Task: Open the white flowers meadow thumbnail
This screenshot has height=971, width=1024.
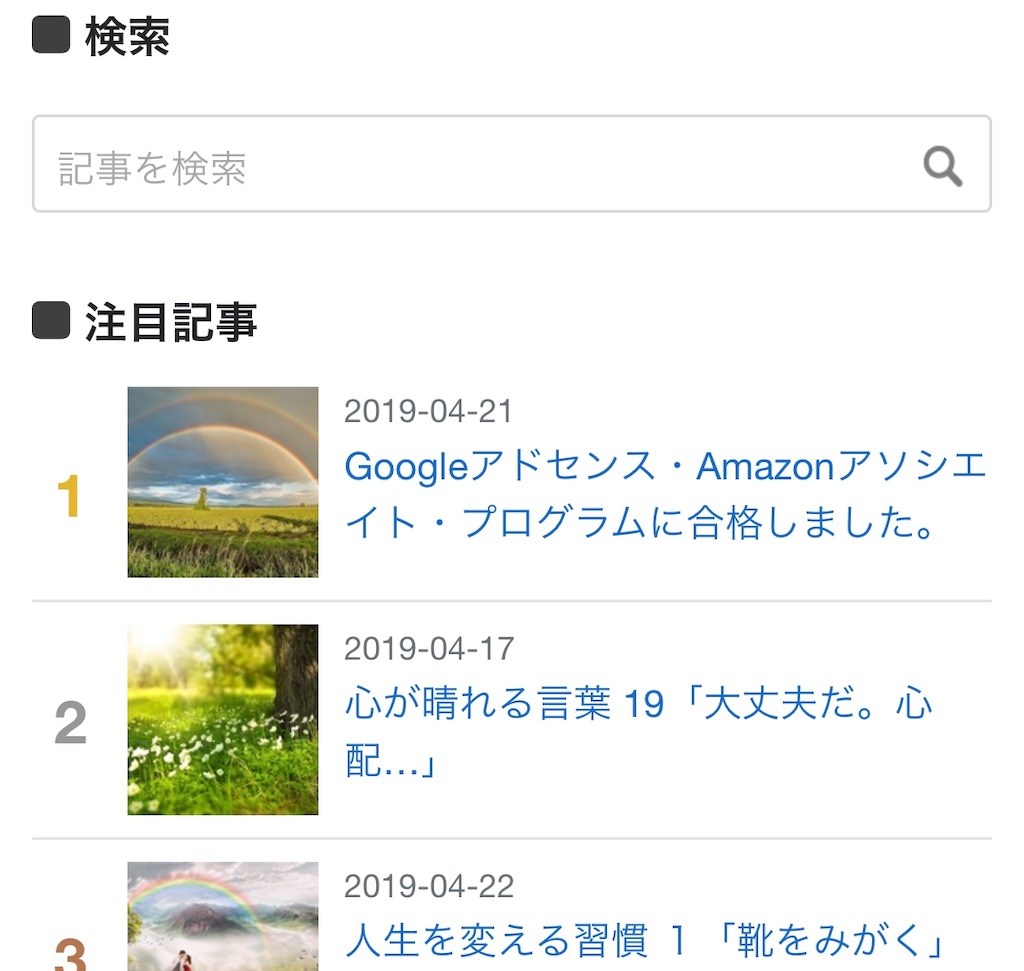Action: tap(223, 719)
